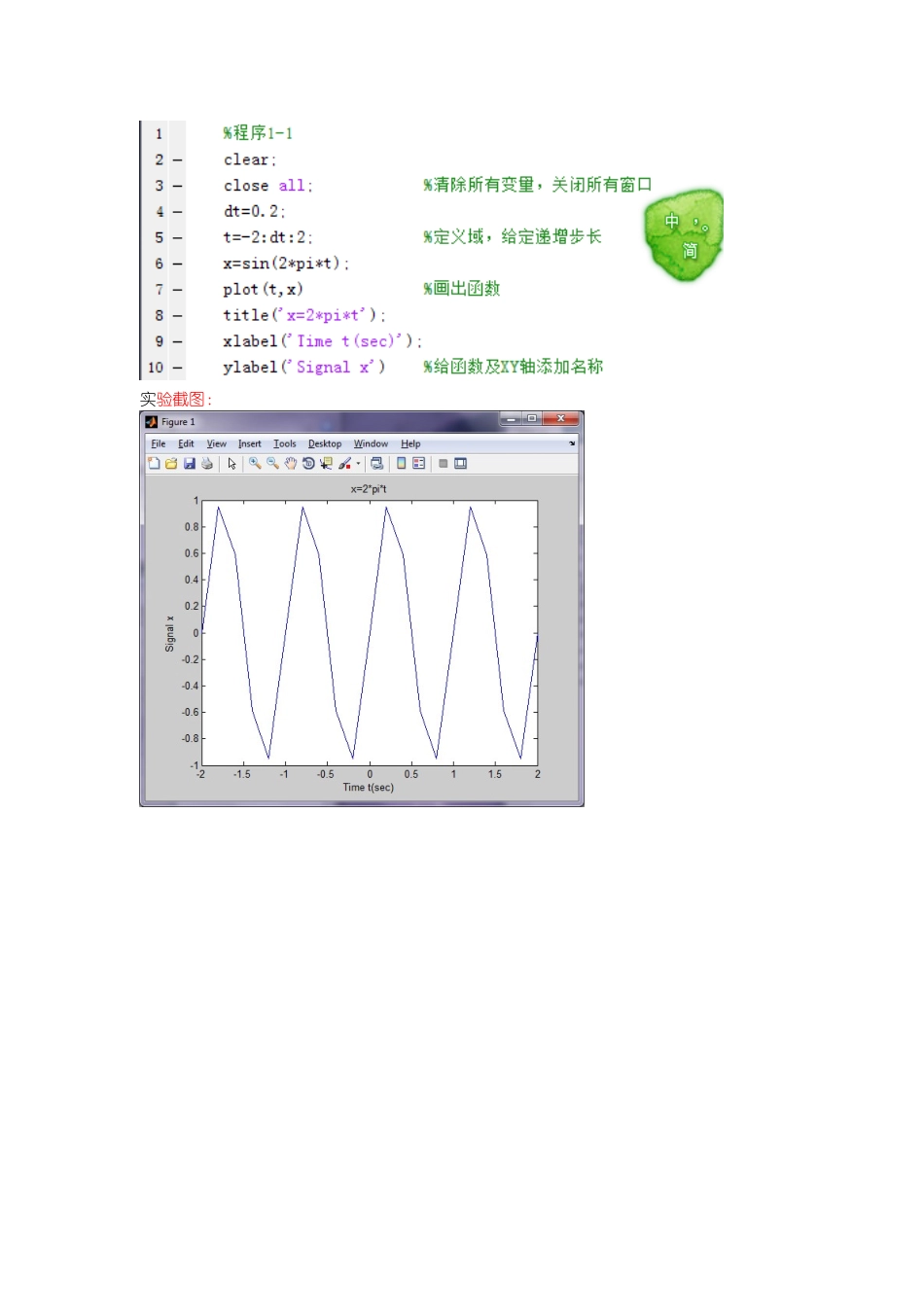Image resolution: width=924 pixels, height=1307 pixels.
Task: Print the figure using the printer icon
Action: (207, 464)
